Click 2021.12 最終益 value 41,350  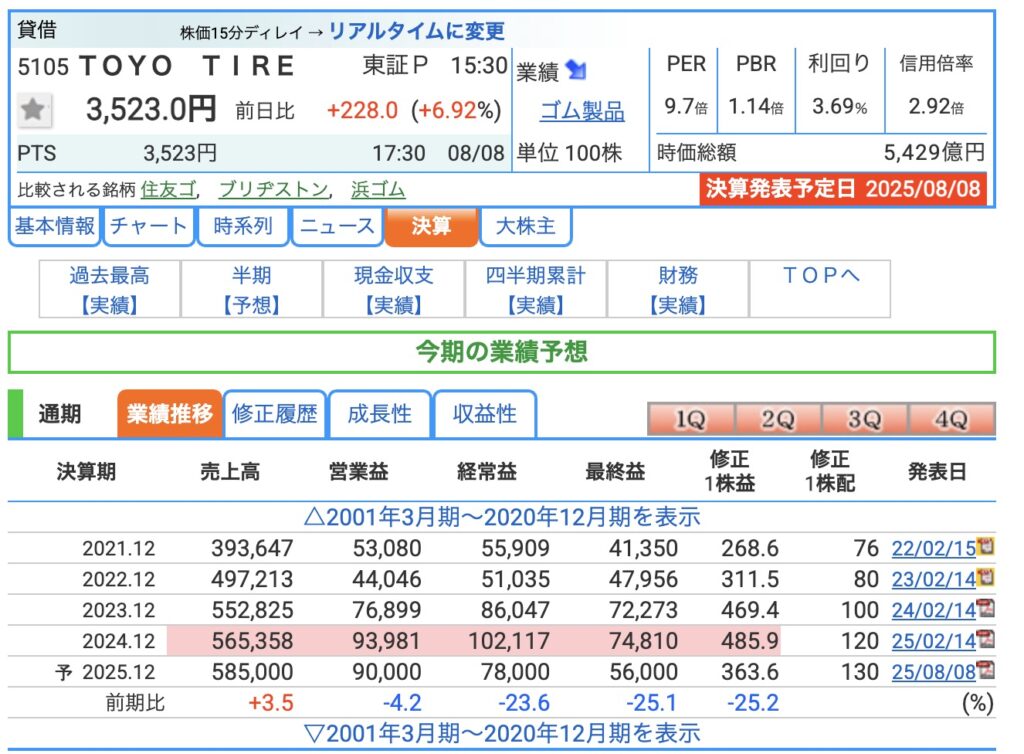[643, 548]
